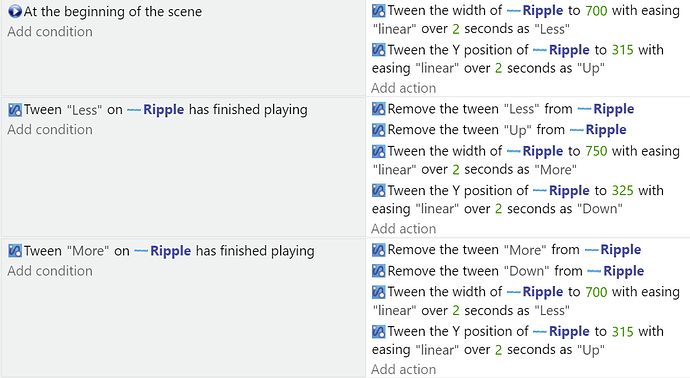Add action to the first event

(x=404, y=88)
